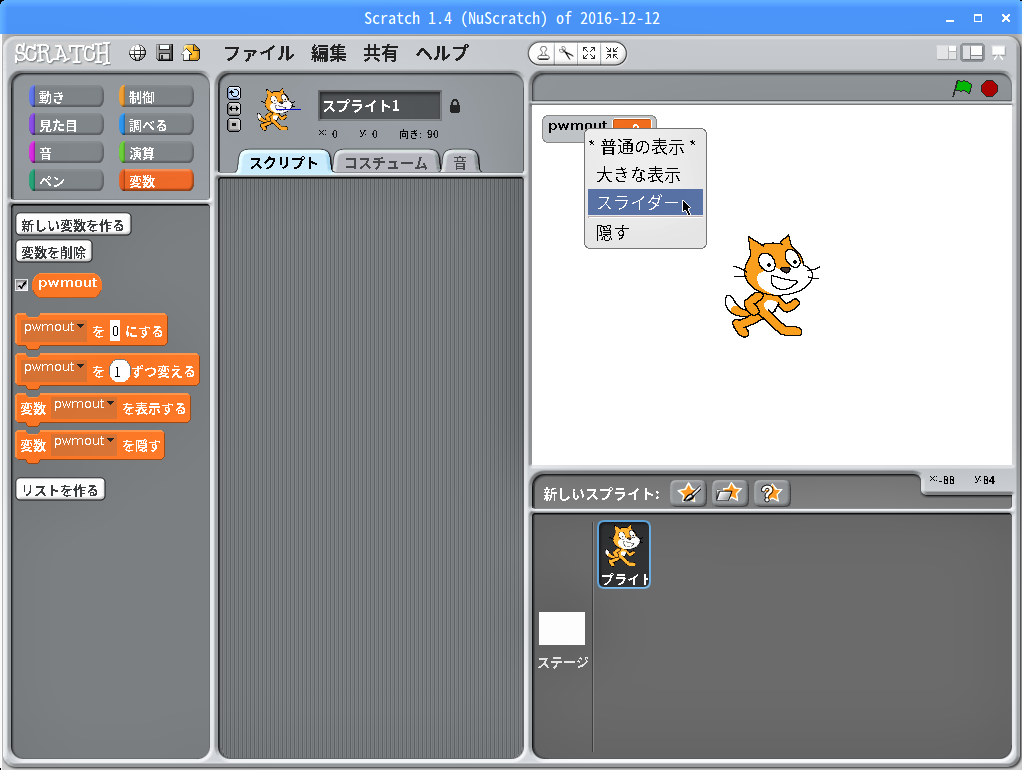Open the 共有 menu
1022x770 pixels.
coord(381,53)
